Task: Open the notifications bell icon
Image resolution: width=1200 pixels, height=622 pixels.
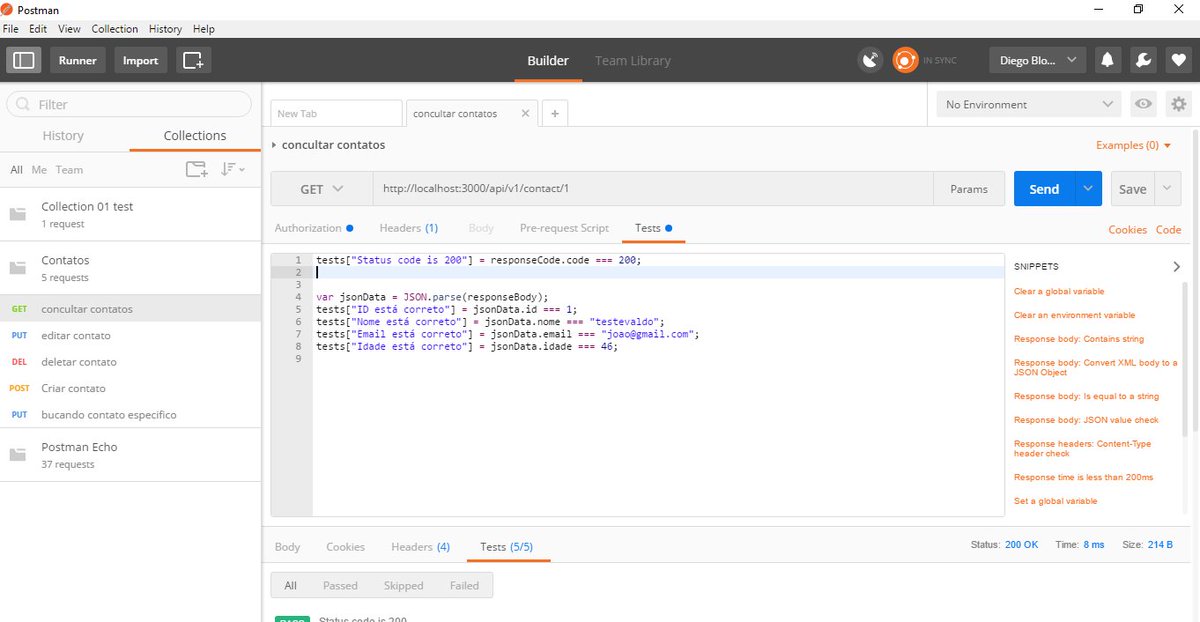Action: coord(1108,60)
